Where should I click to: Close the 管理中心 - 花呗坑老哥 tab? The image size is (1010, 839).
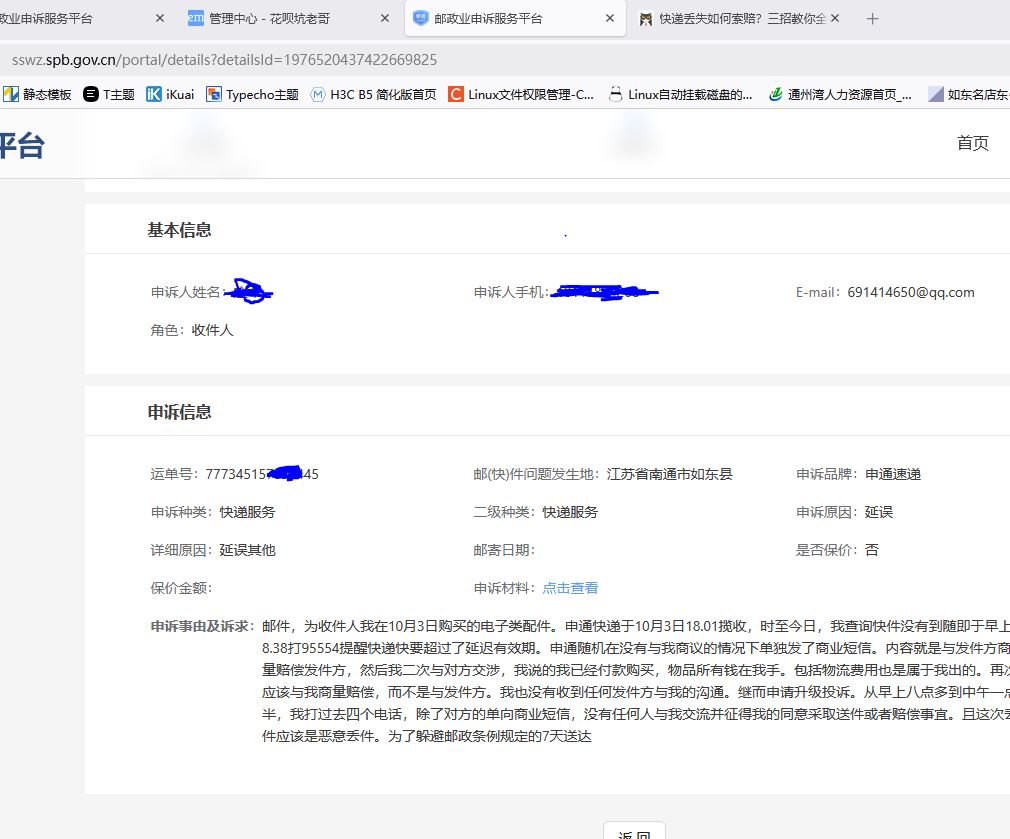tap(385, 18)
